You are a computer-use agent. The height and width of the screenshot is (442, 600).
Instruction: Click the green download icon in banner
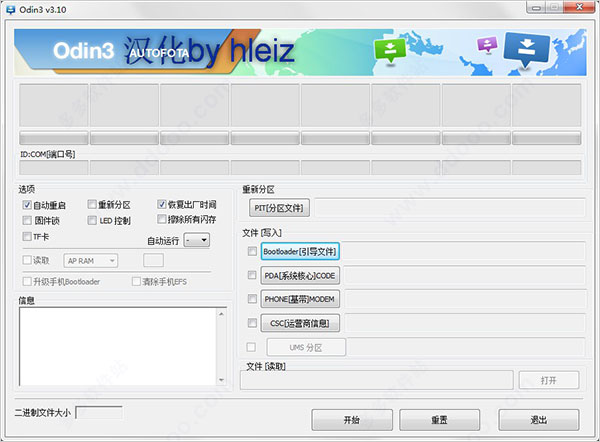click(x=390, y=51)
